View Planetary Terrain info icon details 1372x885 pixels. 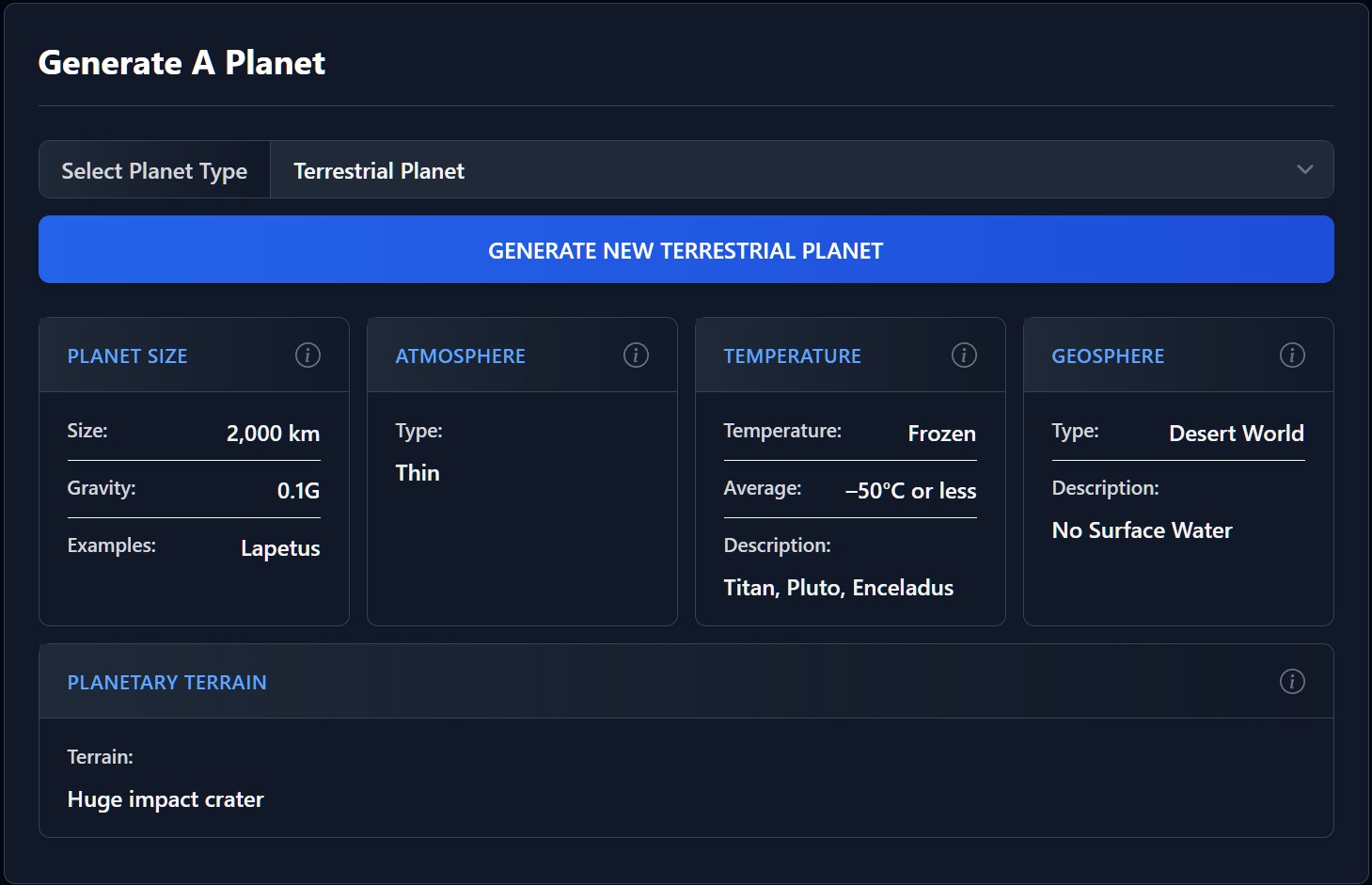tap(1292, 682)
